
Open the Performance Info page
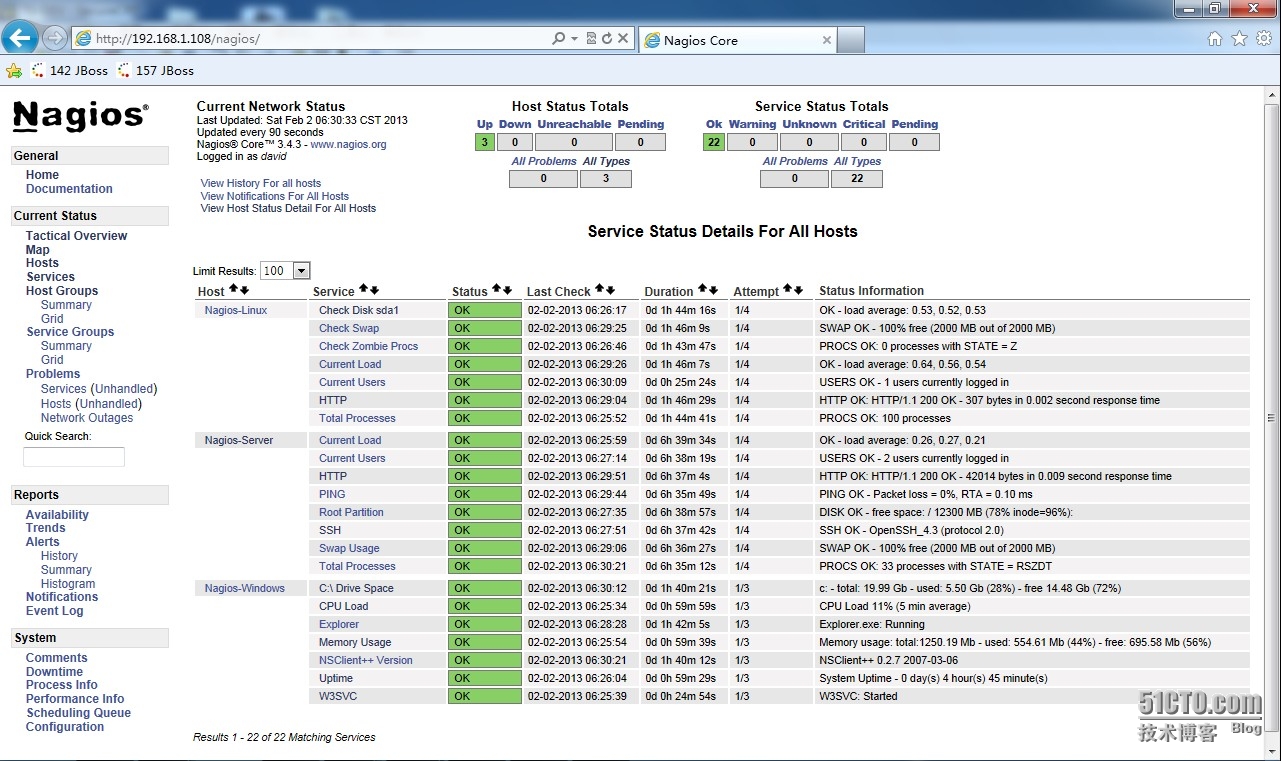point(75,699)
